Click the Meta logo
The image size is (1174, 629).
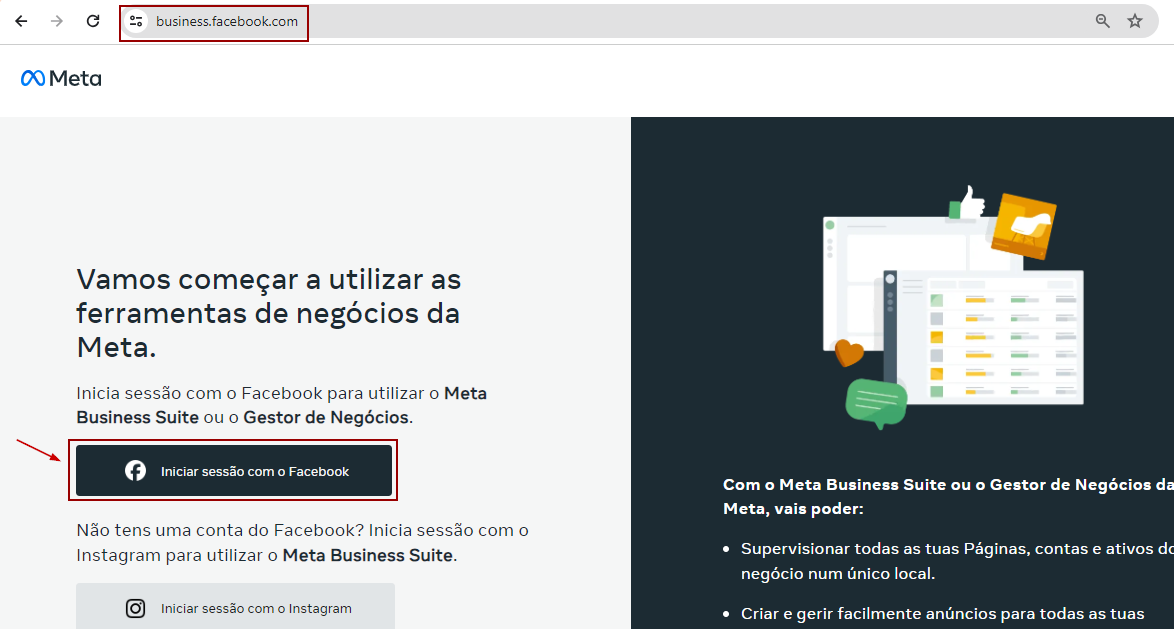61,79
